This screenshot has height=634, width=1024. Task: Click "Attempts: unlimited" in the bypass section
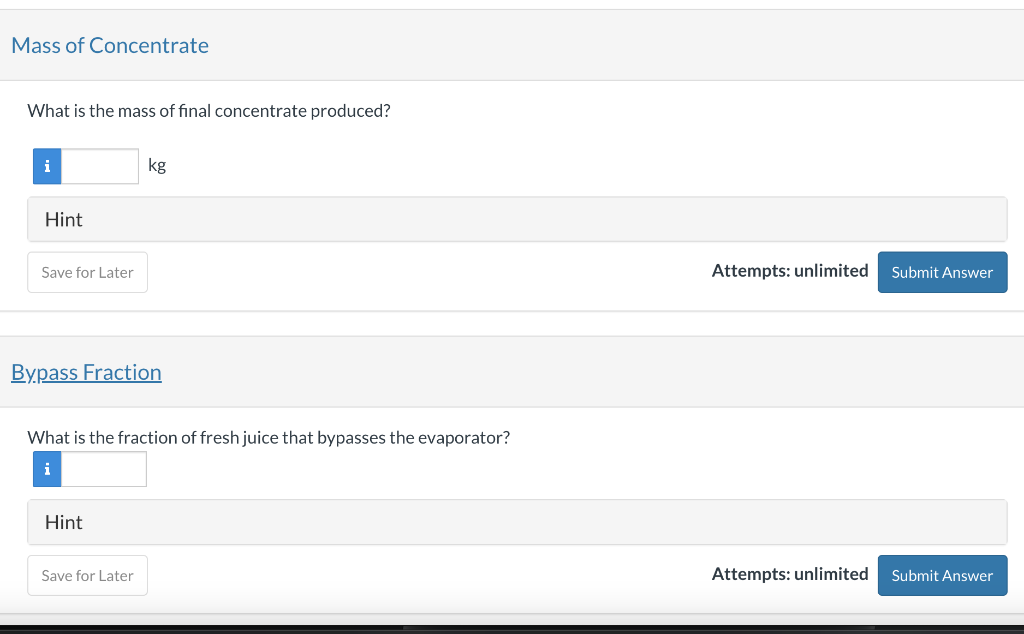point(789,574)
